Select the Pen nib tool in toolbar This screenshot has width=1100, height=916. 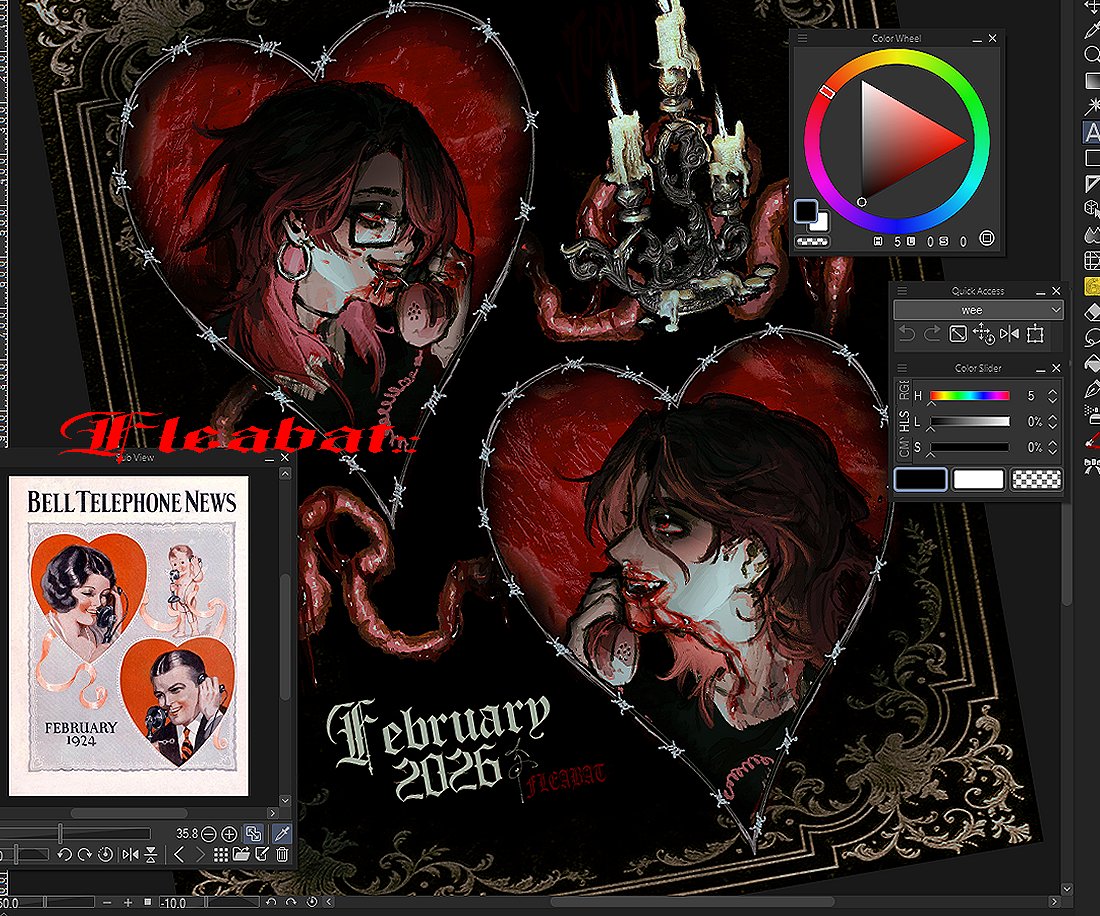pyautogui.click(x=1092, y=390)
